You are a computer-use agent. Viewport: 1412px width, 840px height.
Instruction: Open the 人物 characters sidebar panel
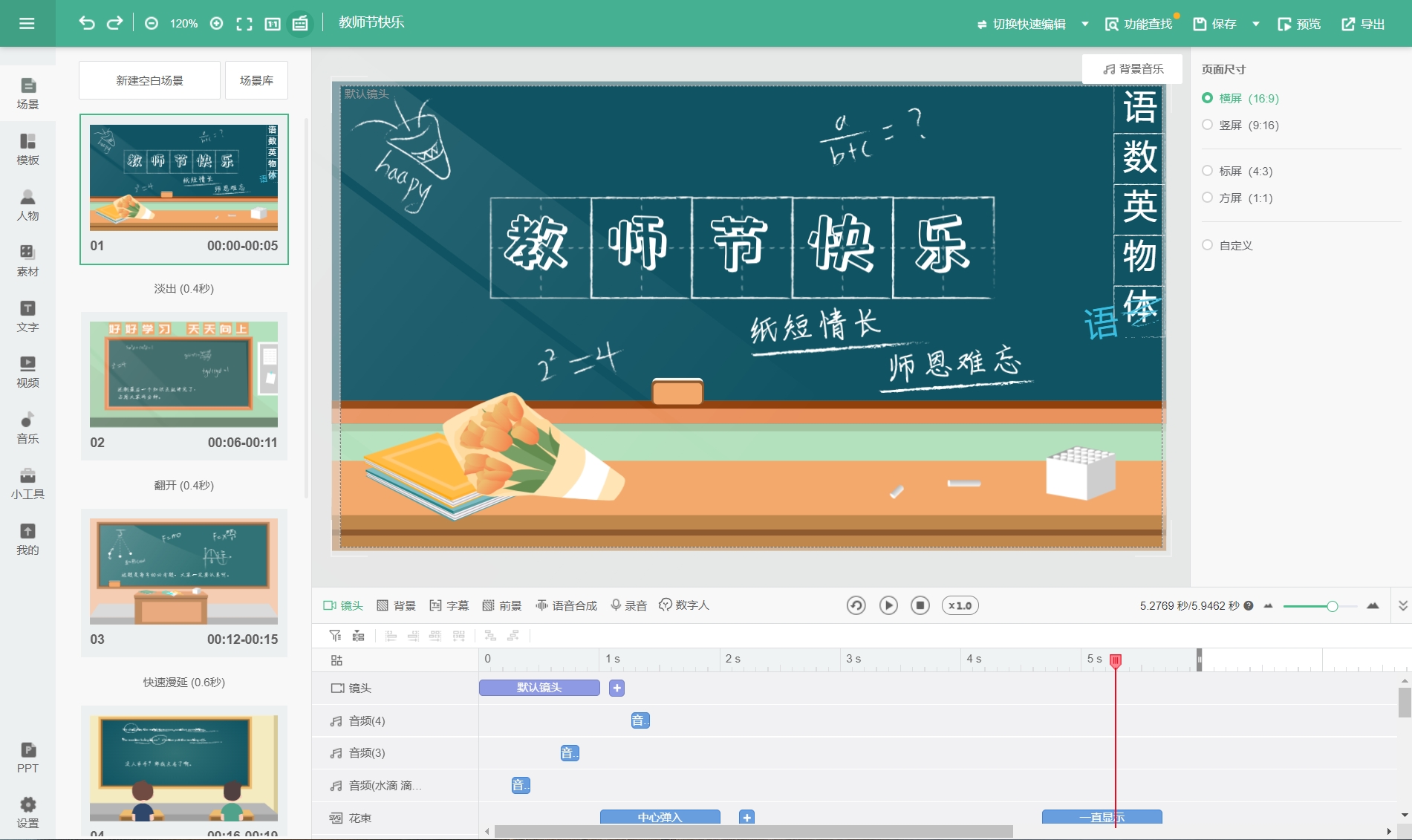(x=27, y=205)
